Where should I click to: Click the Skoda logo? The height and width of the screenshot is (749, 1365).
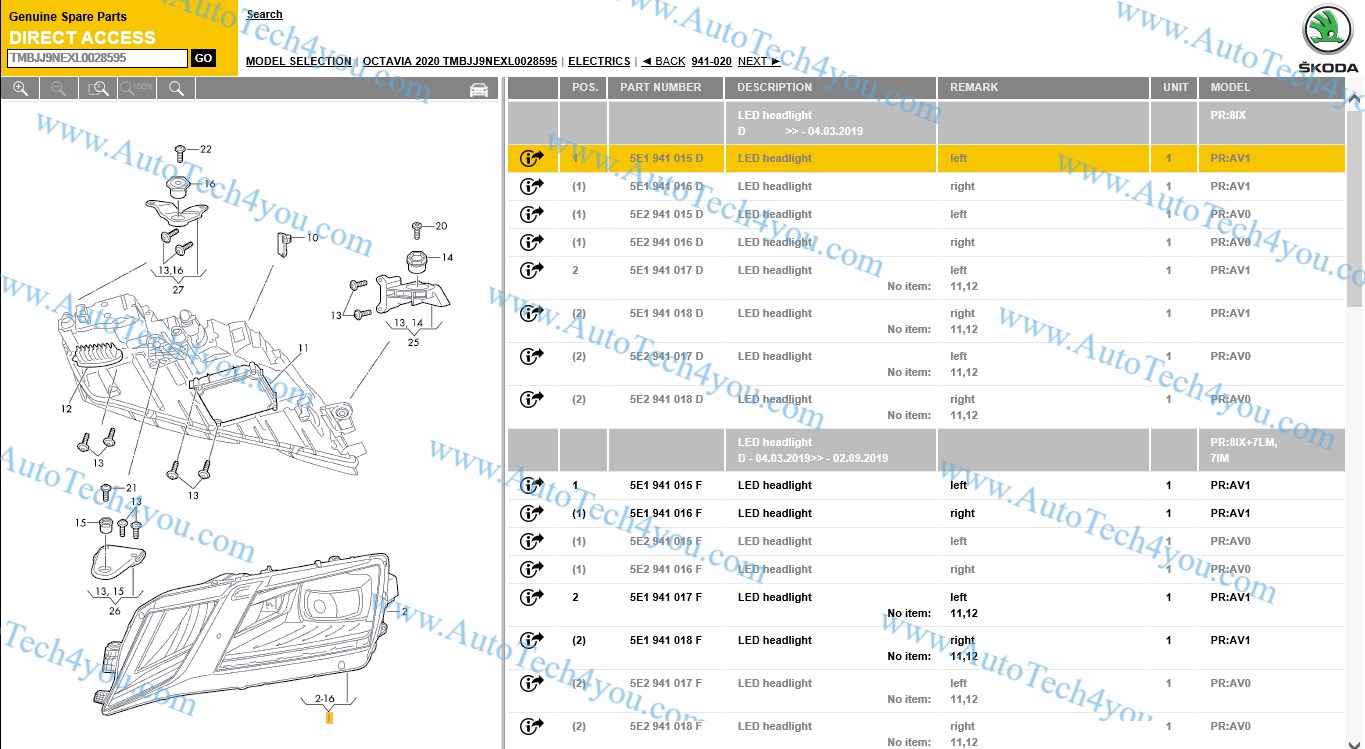(x=1329, y=39)
